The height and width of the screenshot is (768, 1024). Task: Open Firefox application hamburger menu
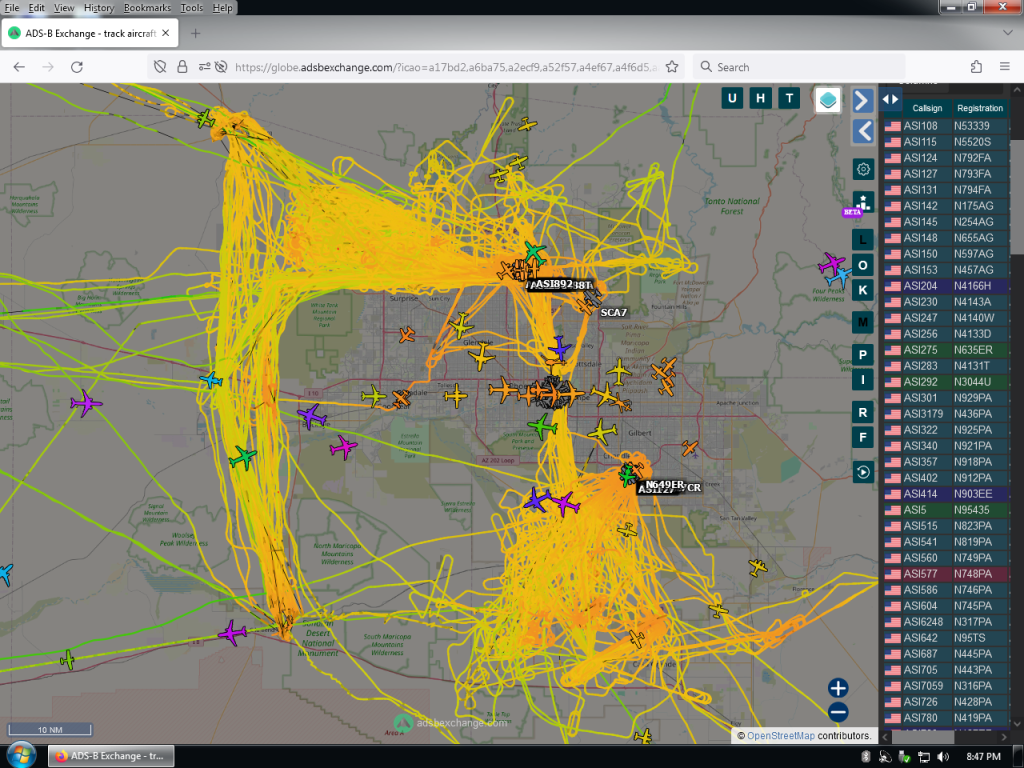pos(1004,67)
